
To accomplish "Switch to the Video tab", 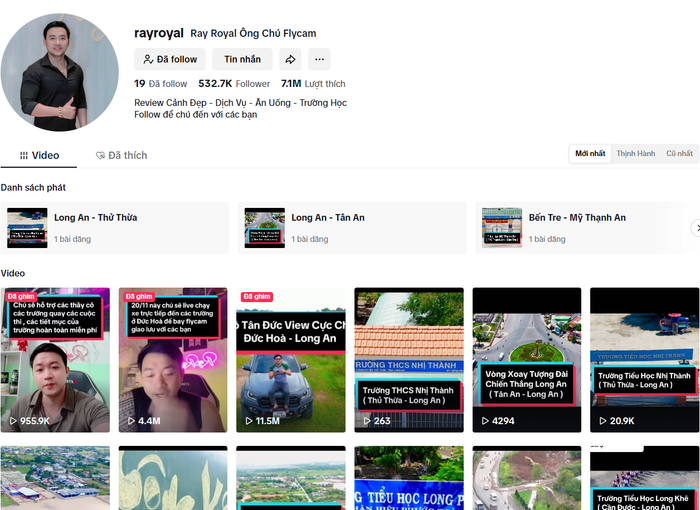I will (39, 156).
